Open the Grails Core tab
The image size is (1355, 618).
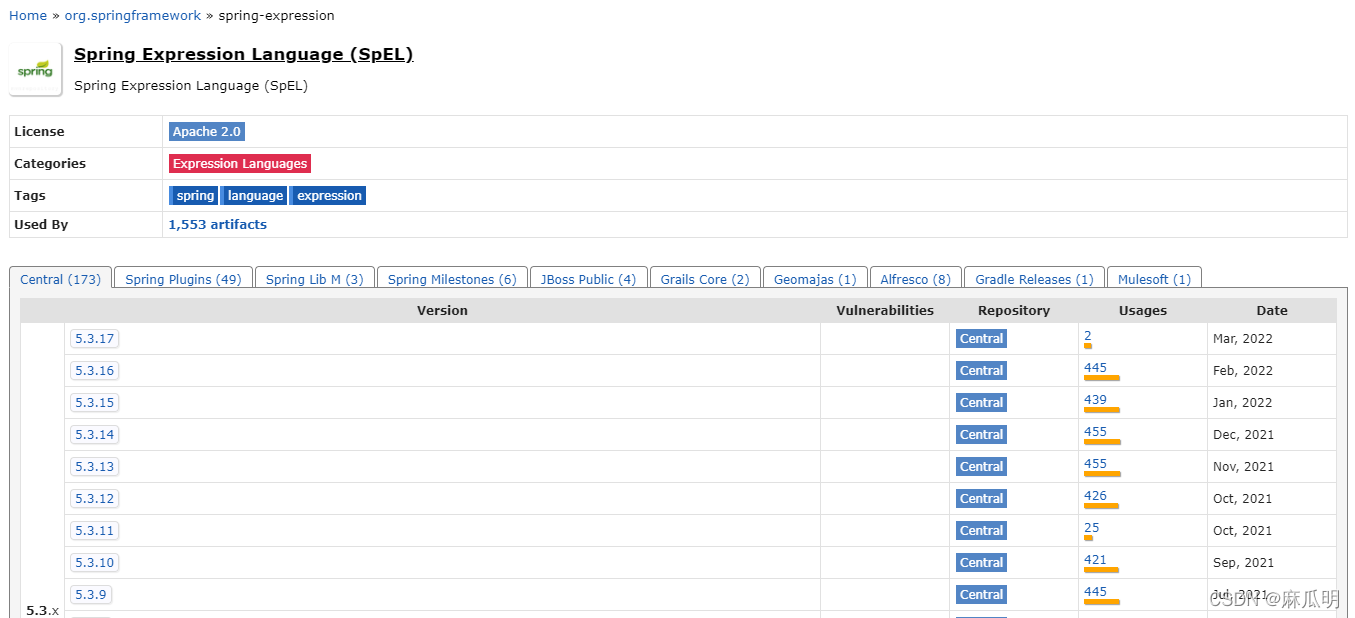pyautogui.click(x=704, y=279)
